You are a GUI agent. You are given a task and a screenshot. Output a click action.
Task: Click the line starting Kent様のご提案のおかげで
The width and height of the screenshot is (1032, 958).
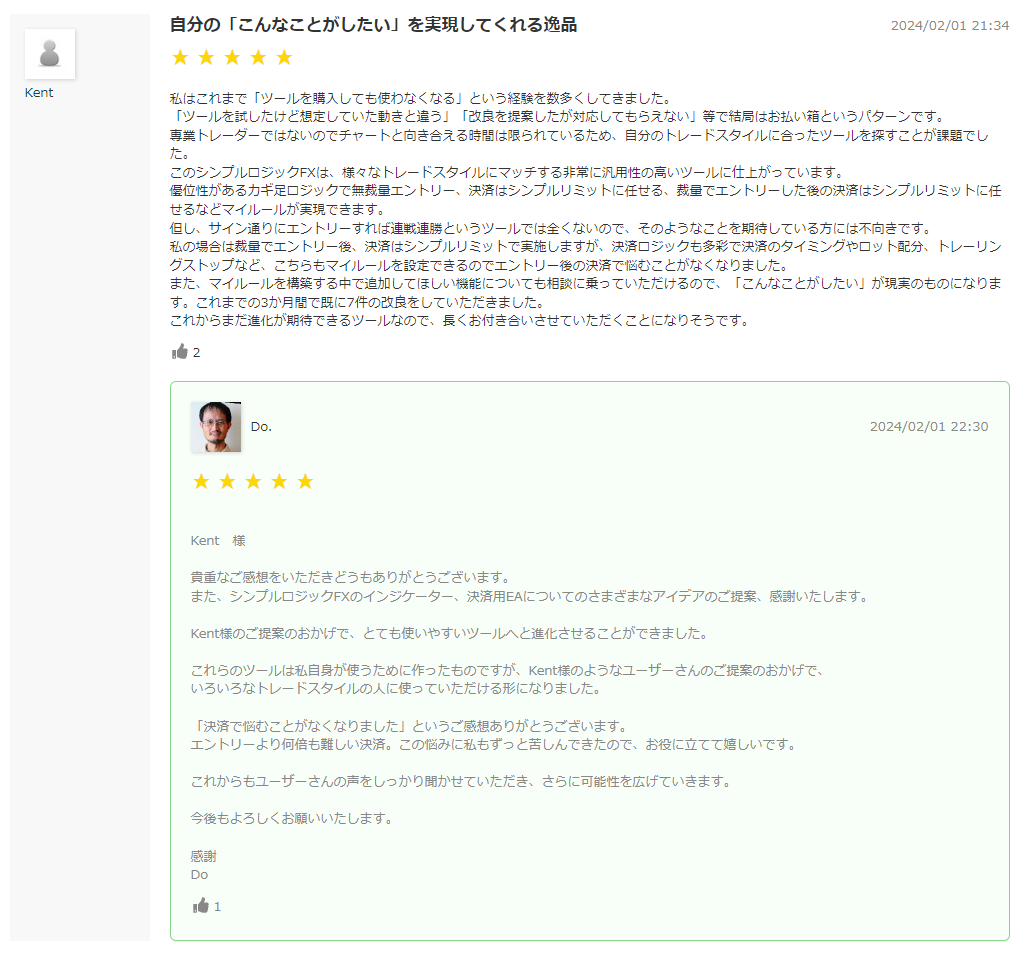click(450, 634)
